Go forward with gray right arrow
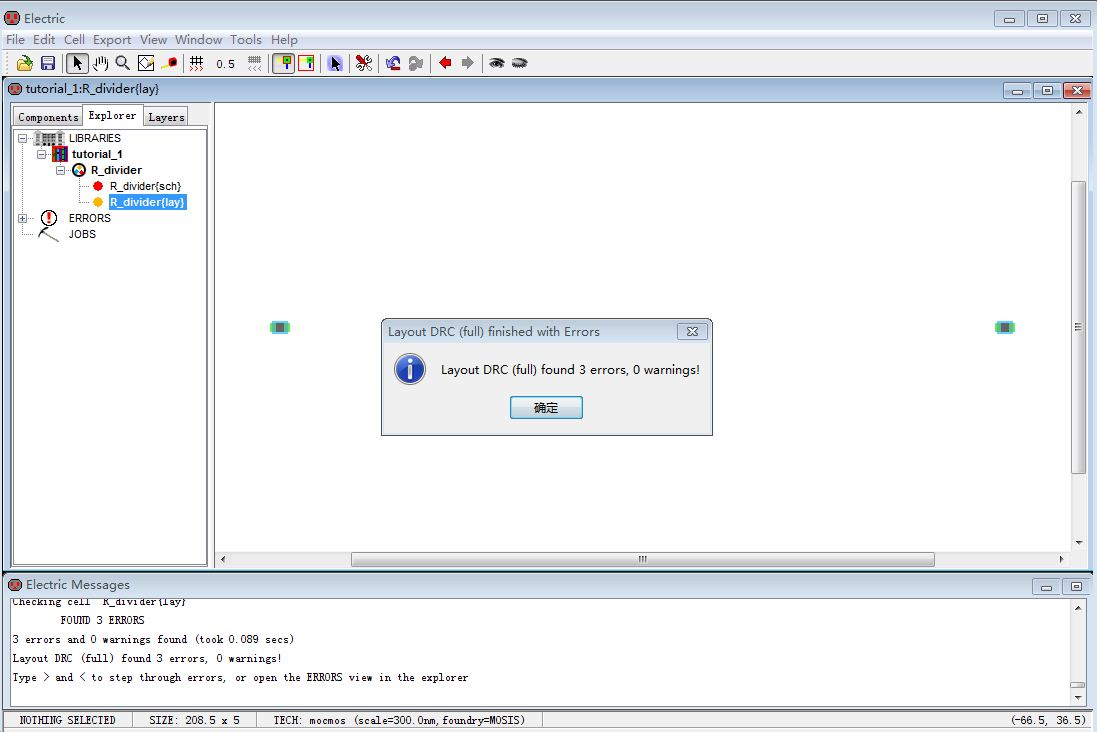 (467, 64)
